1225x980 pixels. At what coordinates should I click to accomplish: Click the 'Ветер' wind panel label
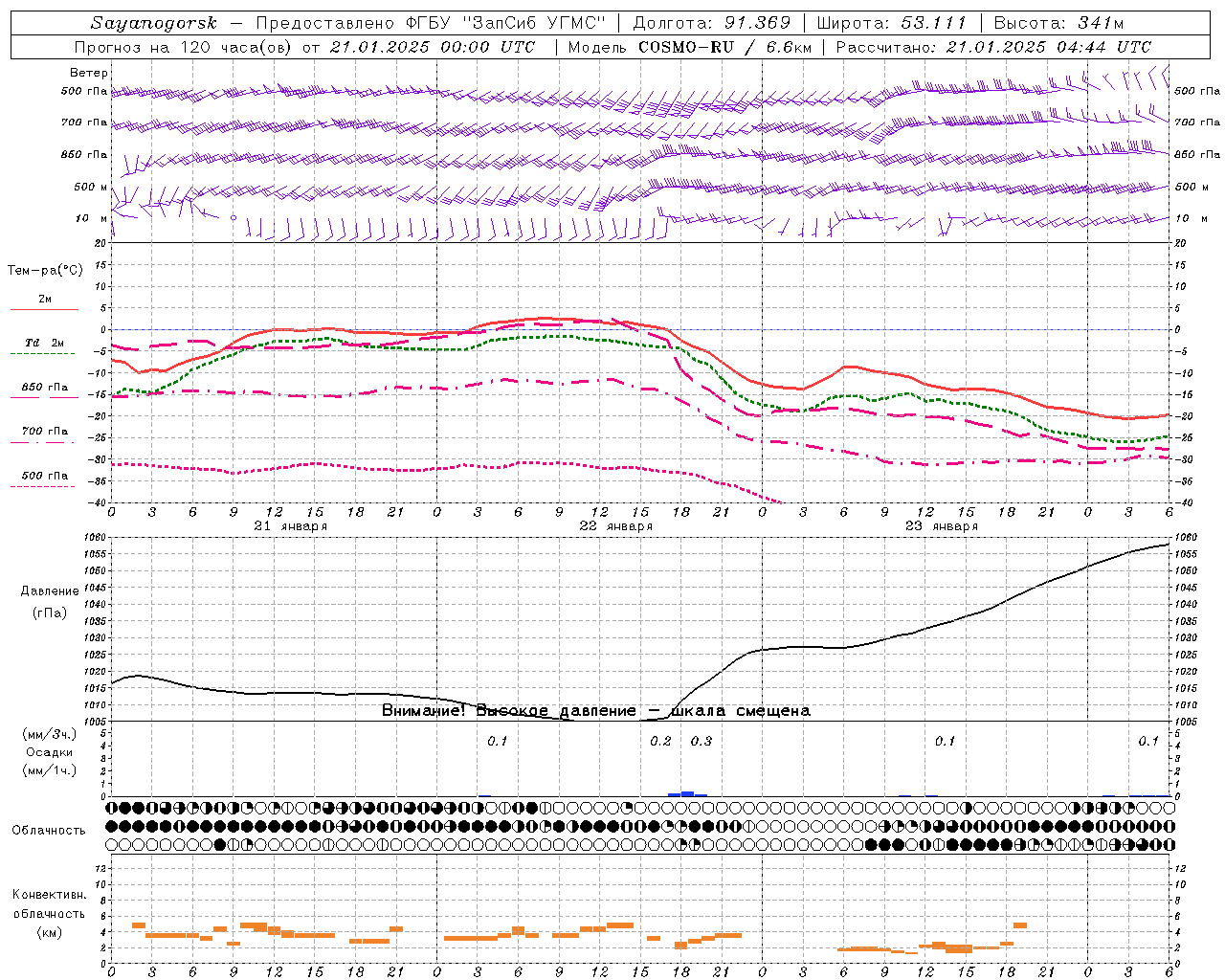coord(89,73)
